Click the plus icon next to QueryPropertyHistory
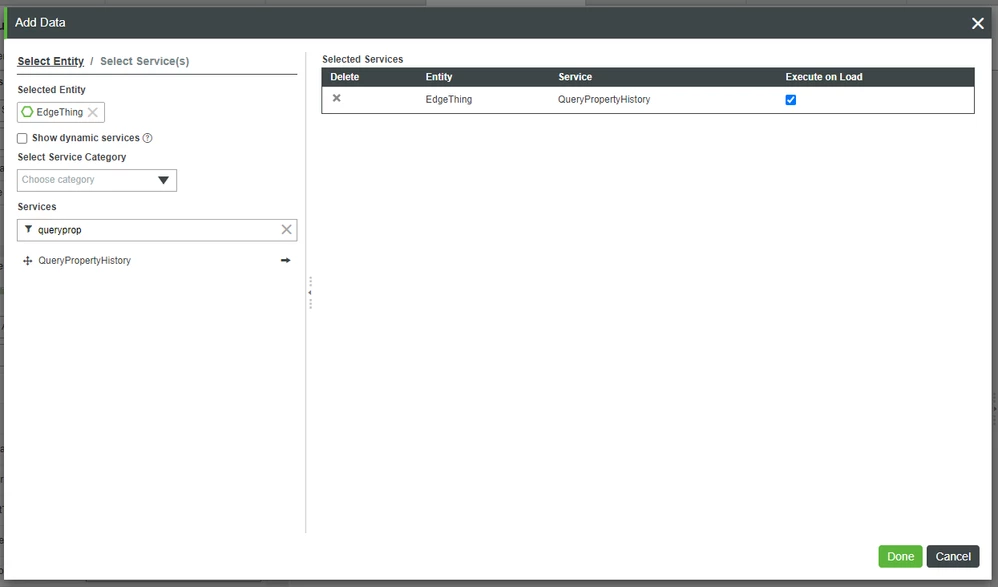Screen dimensions: 998x587 pos(26,260)
